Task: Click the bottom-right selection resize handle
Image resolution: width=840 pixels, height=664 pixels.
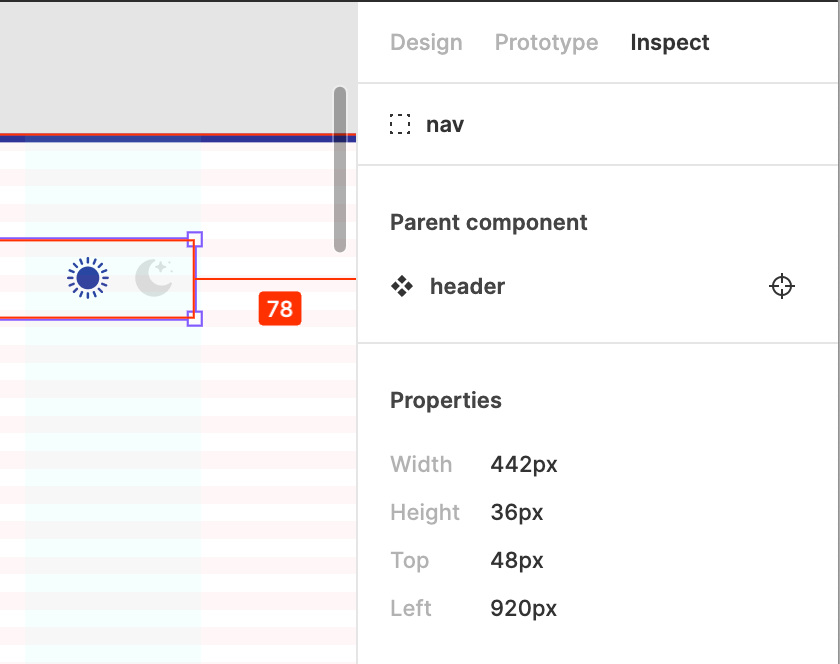Action: click(195, 318)
